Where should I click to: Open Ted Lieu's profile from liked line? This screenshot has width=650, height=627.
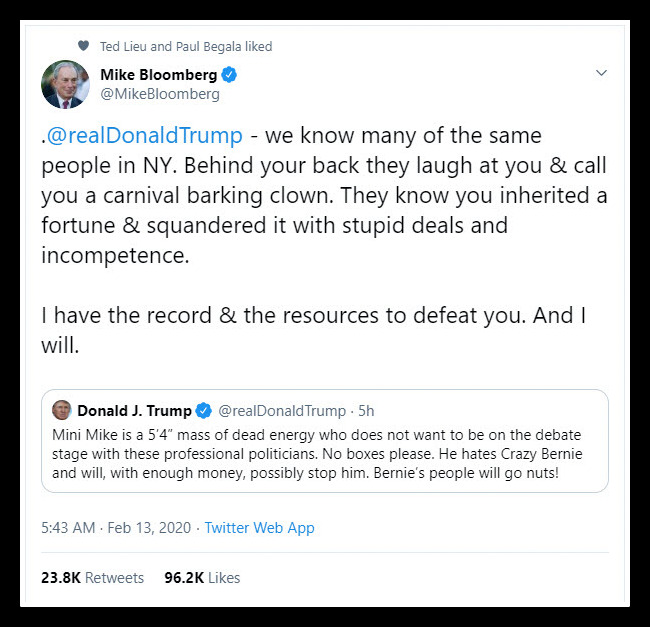click(122, 46)
